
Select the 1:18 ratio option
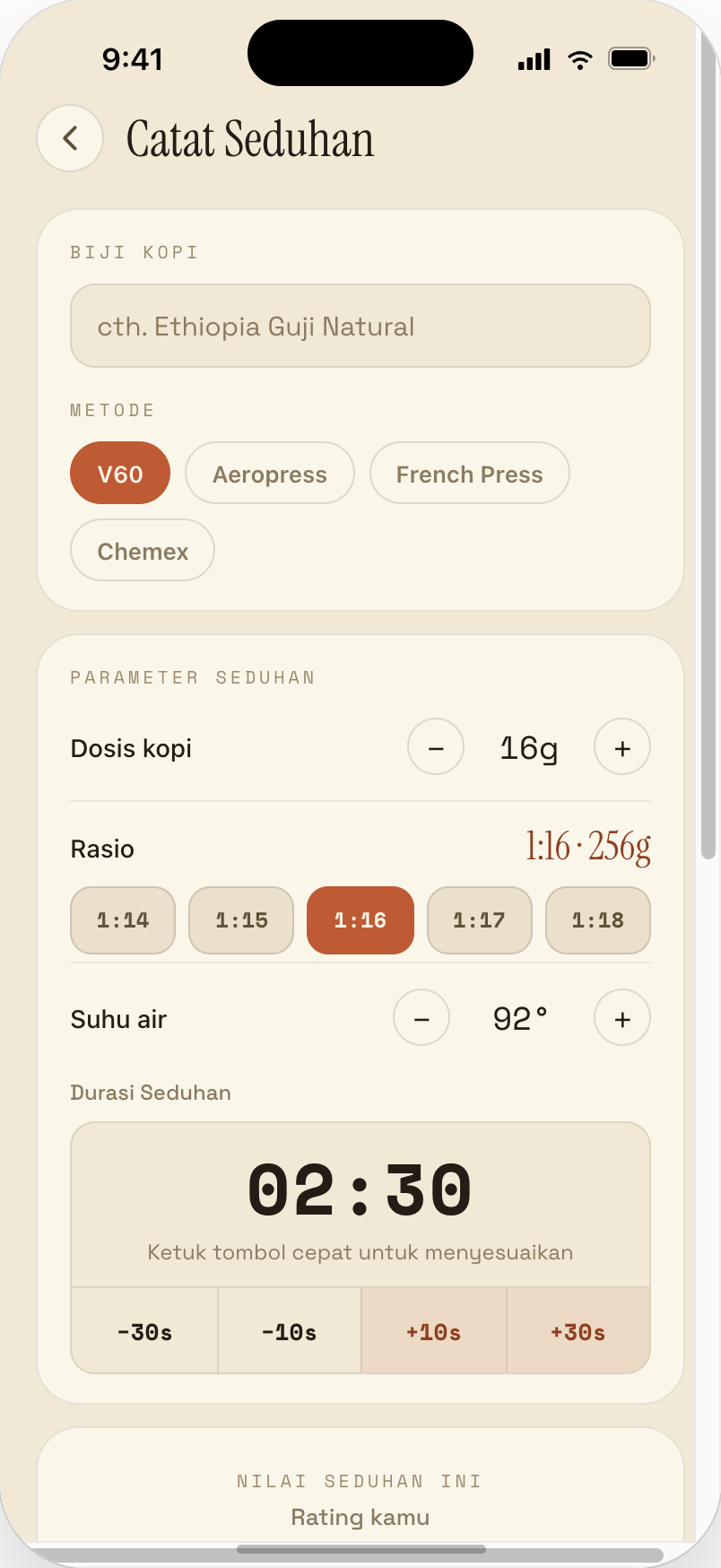tap(598, 920)
